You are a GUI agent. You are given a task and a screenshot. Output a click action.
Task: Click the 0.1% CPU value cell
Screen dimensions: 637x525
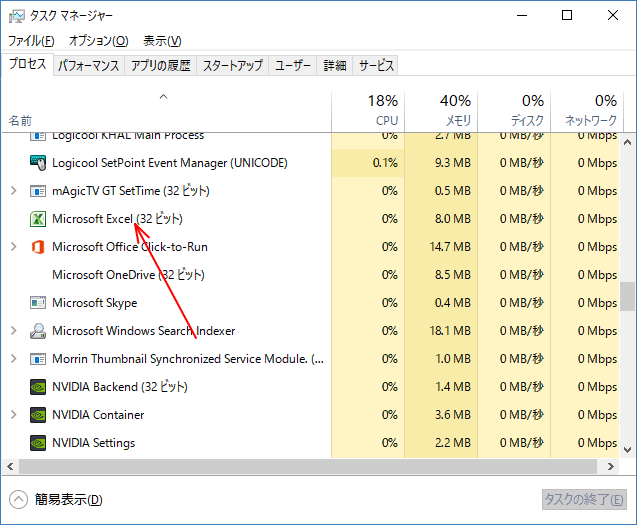(x=368, y=163)
